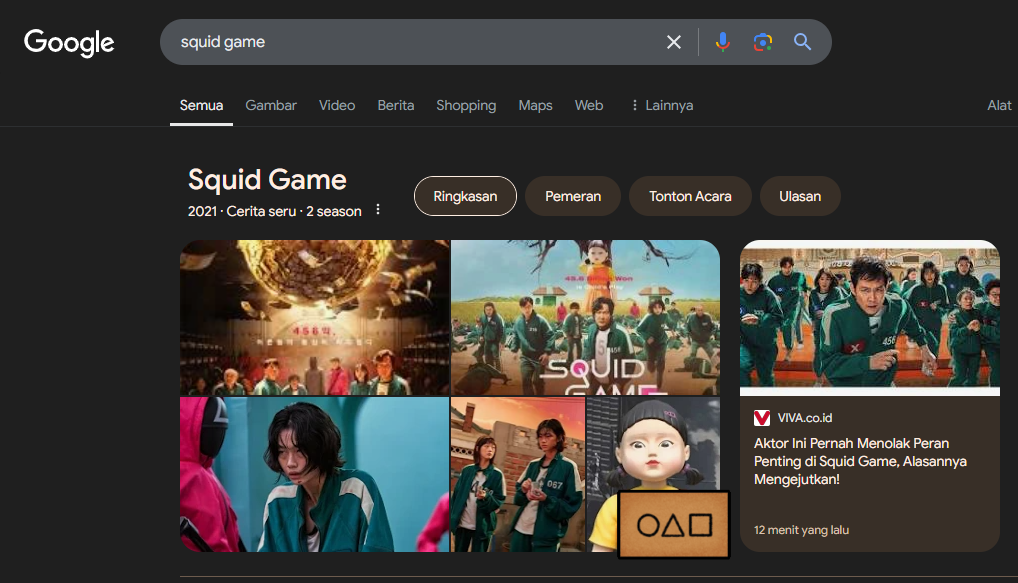Open the Tonton Acara chip
The image size is (1018, 583).
pyautogui.click(x=690, y=196)
